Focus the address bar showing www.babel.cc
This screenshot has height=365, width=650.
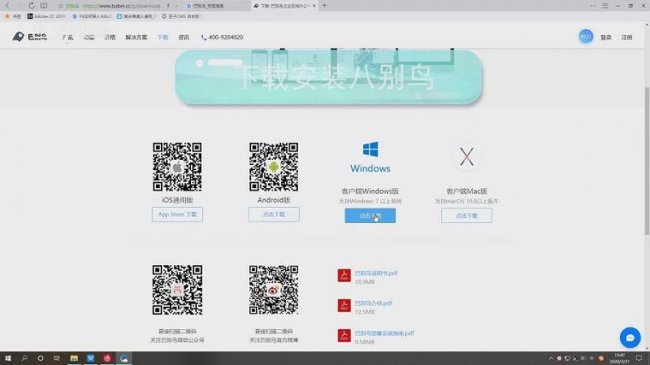(120, 6)
